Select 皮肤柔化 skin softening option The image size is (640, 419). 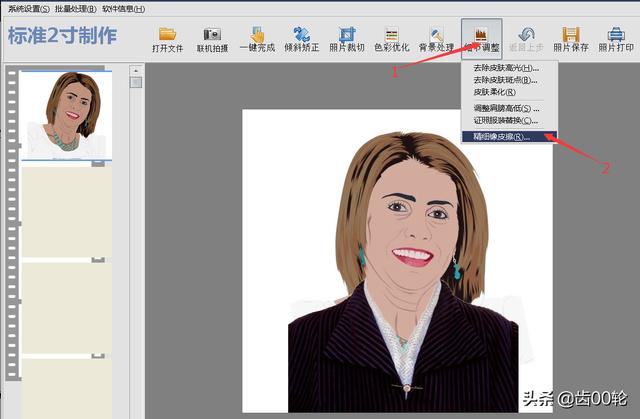pyautogui.click(x=494, y=92)
